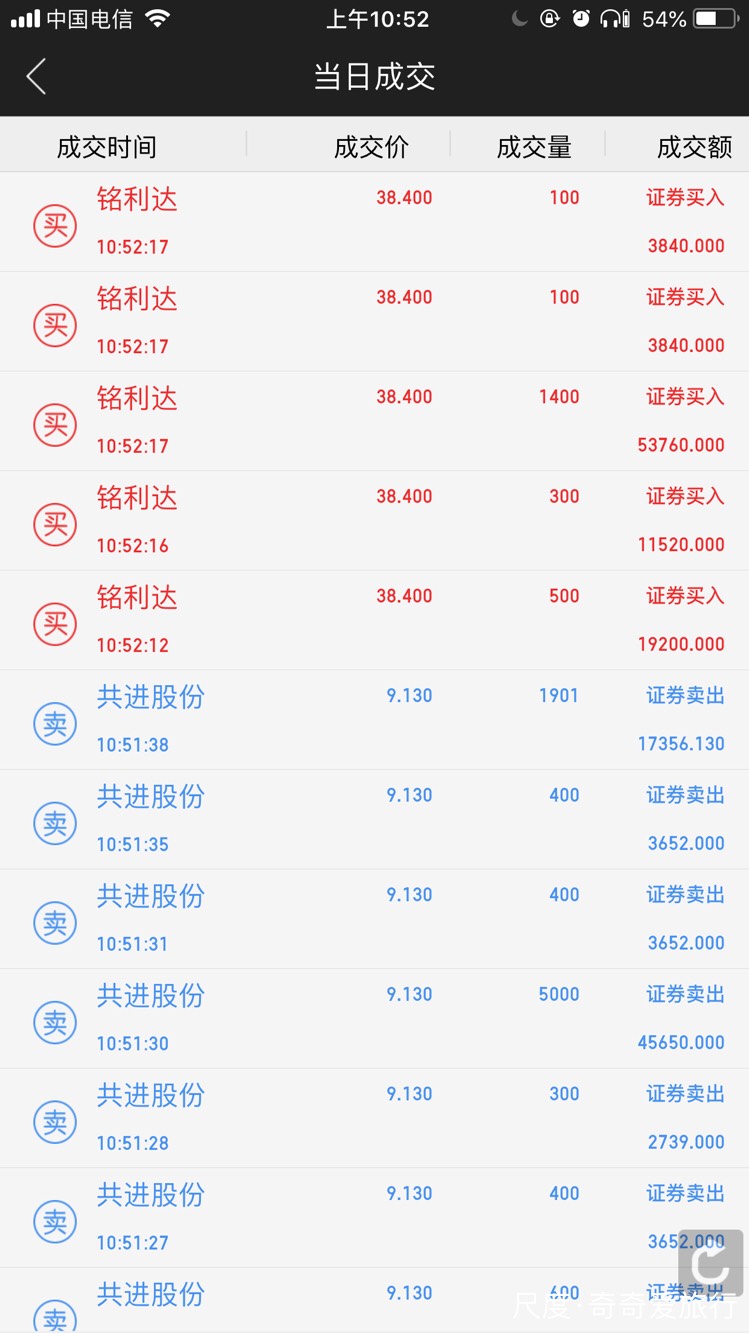Viewport: 749px width, 1333px height.
Task: Tap the battery icon in the status bar
Action: point(716,19)
